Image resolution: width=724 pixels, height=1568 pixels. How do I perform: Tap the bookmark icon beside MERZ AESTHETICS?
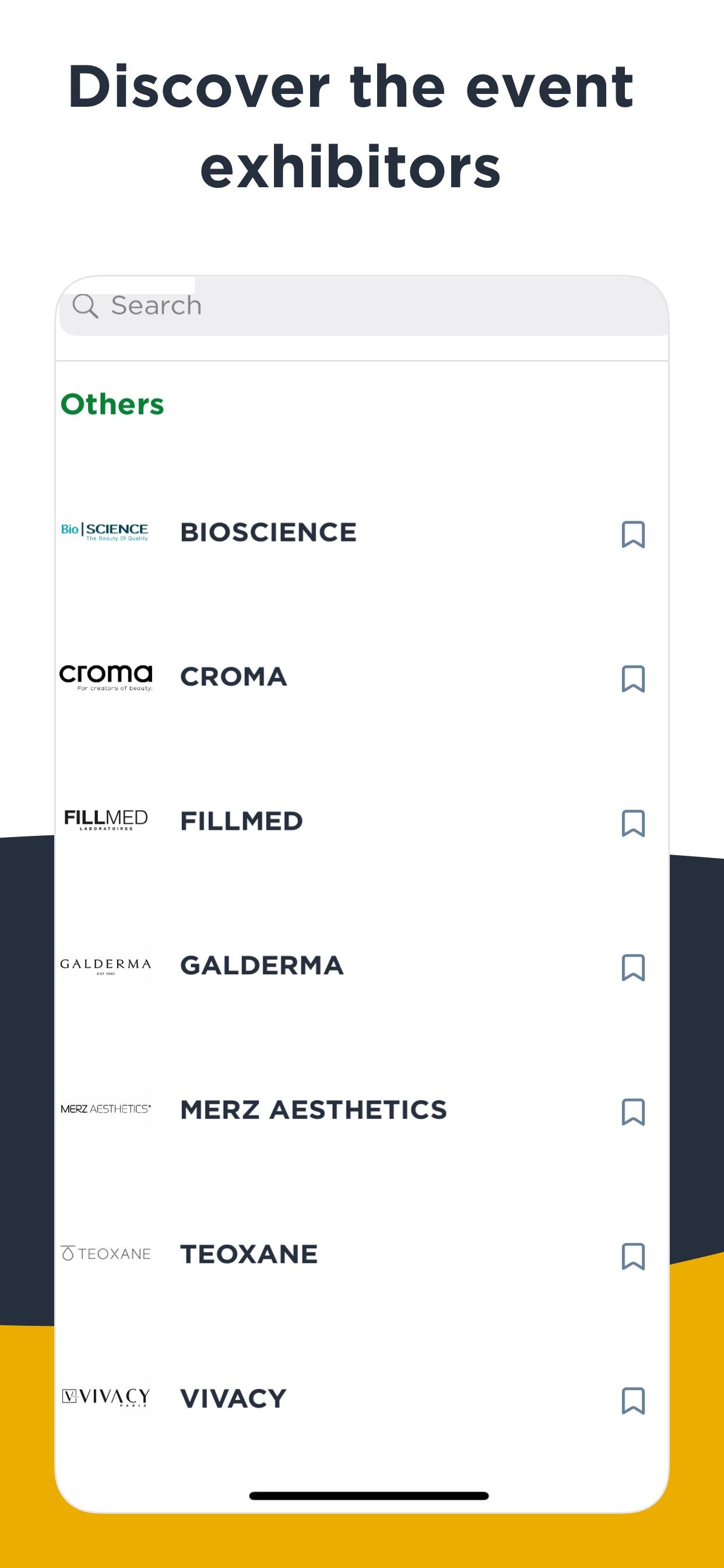pyautogui.click(x=632, y=1111)
